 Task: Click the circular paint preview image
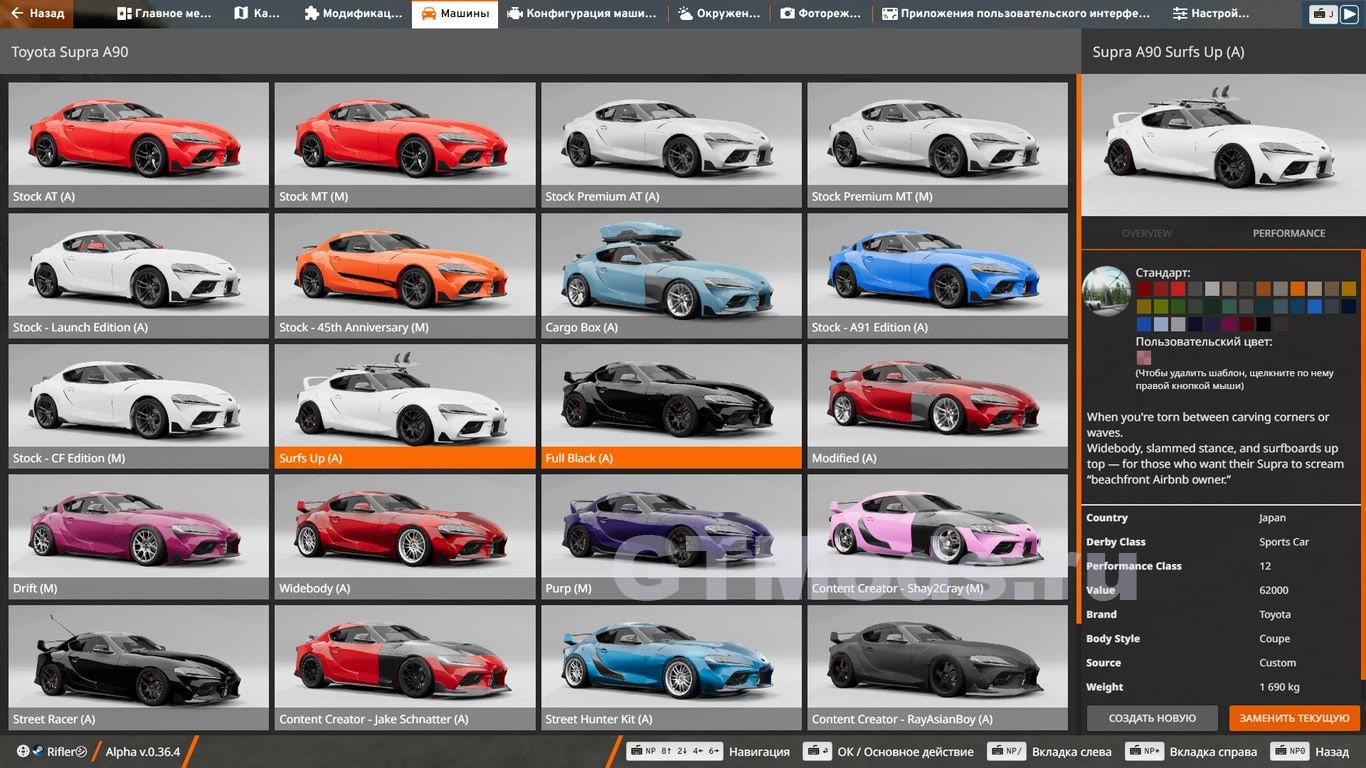tap(1107, 291)
